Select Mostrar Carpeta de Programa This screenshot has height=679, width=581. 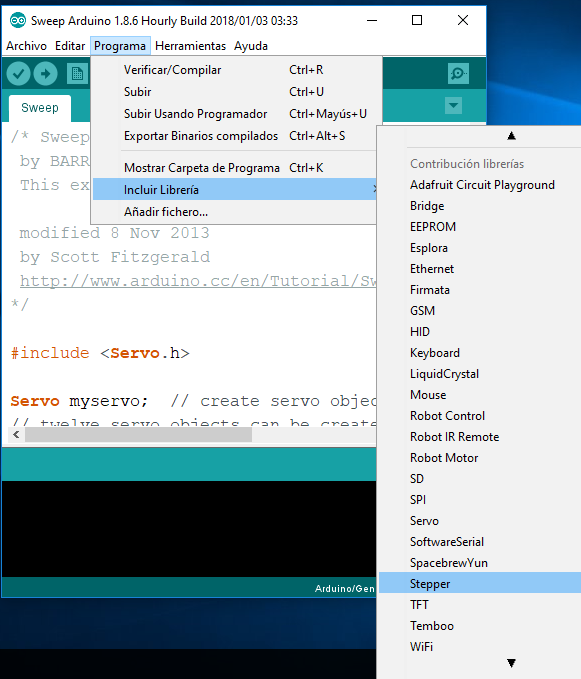point(234,168)
